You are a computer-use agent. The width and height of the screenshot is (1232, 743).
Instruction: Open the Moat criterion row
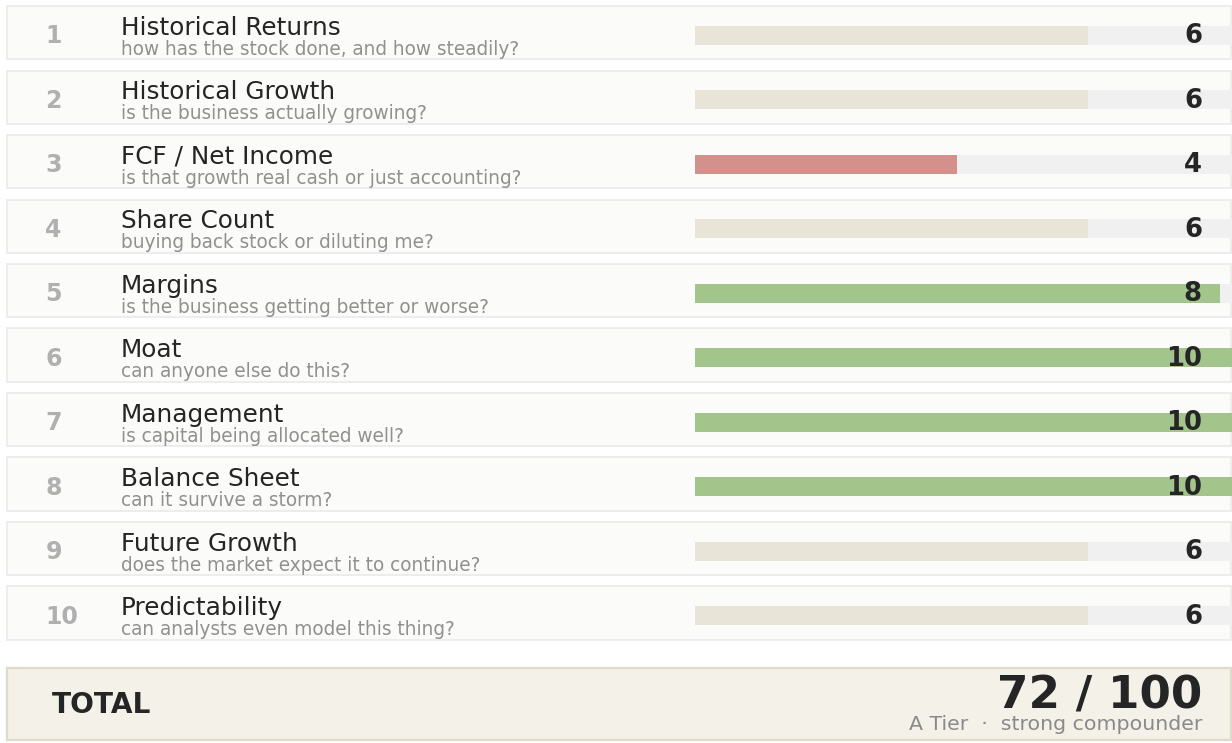619,355
